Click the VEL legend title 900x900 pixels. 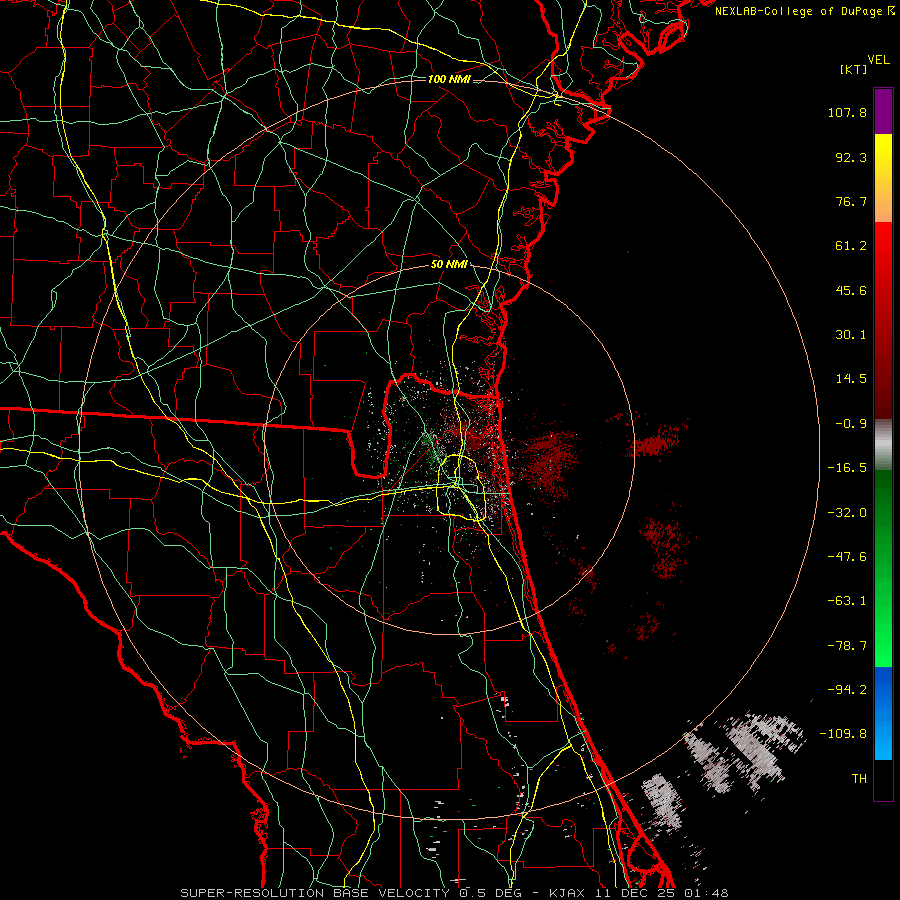tap(878, 60)
